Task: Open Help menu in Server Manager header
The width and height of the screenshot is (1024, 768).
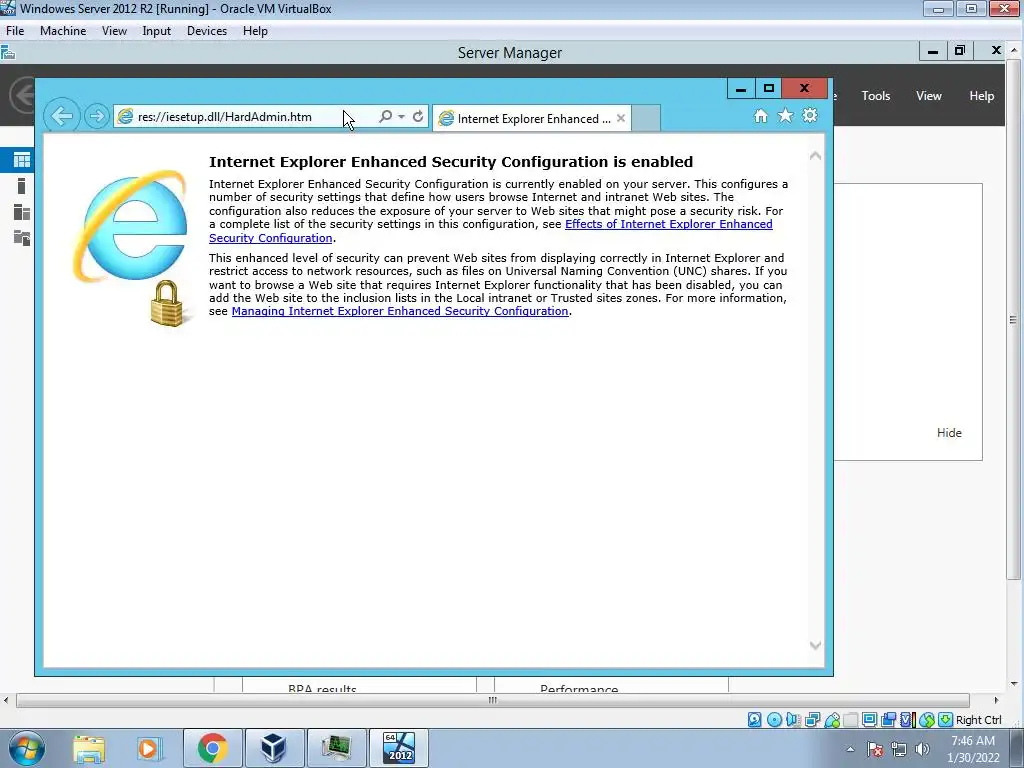Action: tap(981, 96)
